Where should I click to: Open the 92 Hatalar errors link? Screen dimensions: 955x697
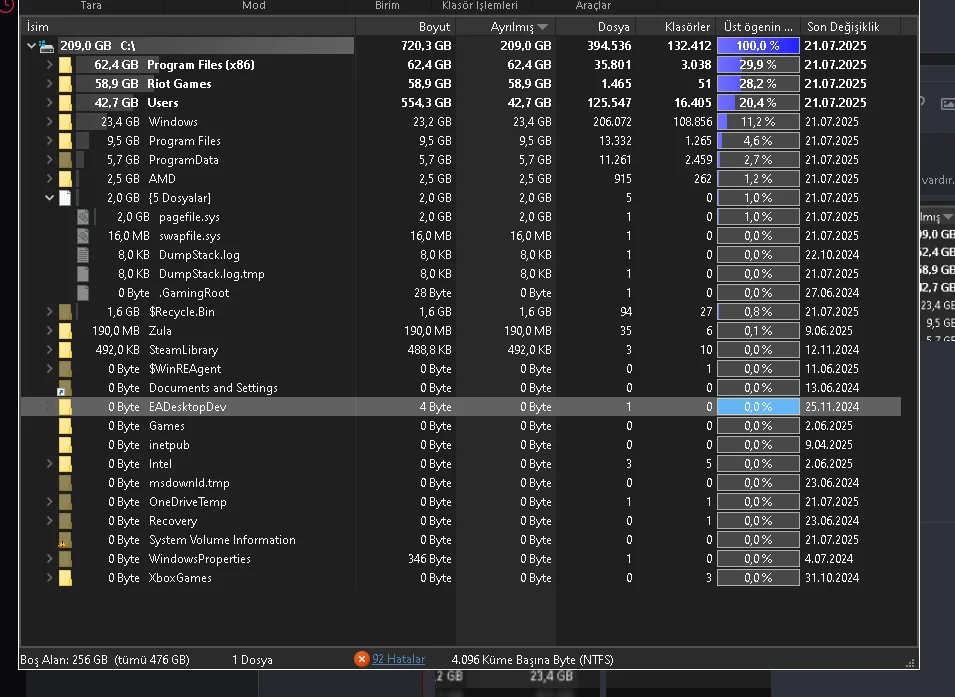[398, 659]
